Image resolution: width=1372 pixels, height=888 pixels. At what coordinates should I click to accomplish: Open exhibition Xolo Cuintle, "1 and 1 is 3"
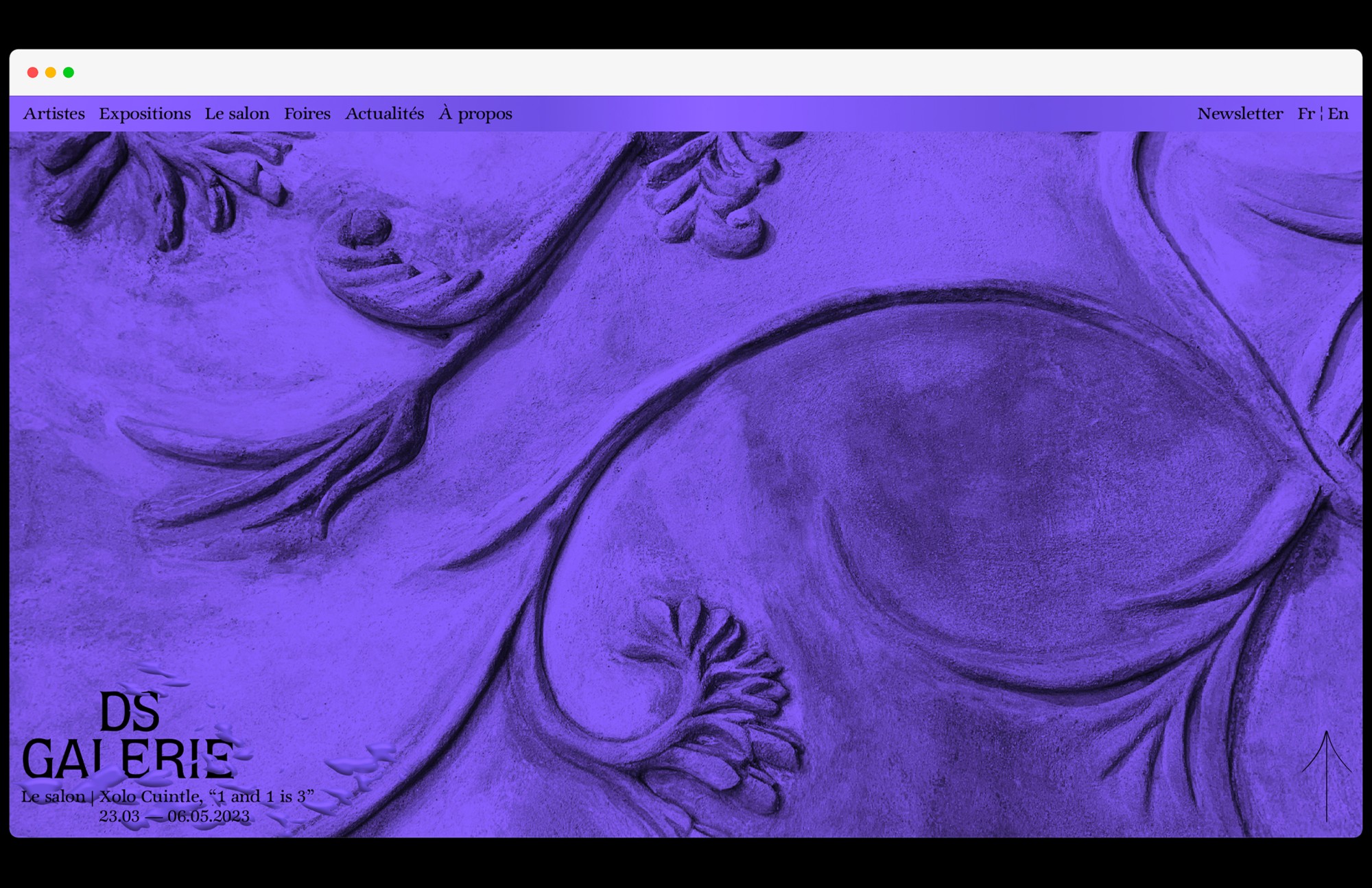click(x=168, y=797)
